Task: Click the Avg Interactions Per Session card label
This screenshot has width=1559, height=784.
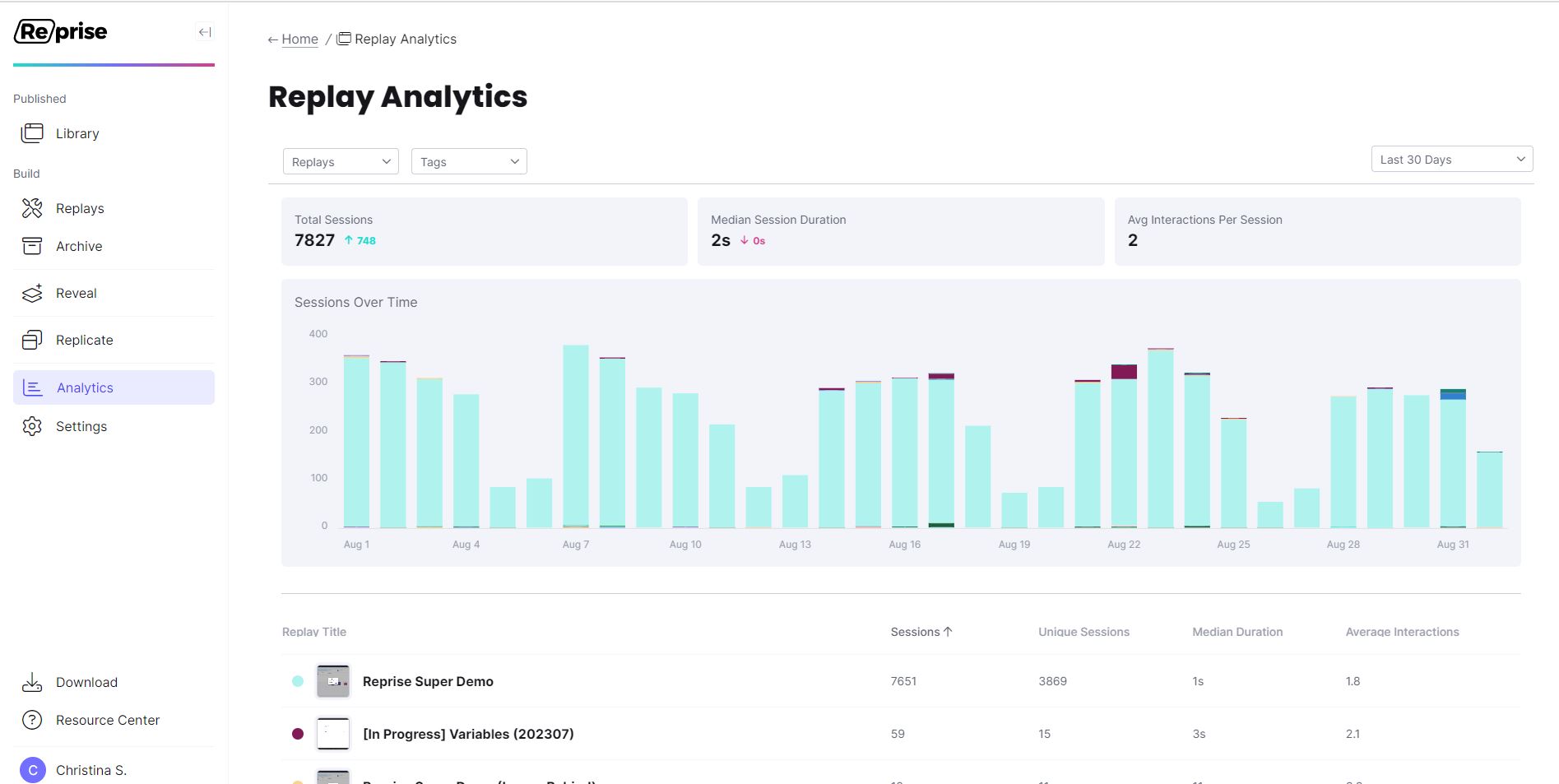Action: click(x=1204, y=220)
